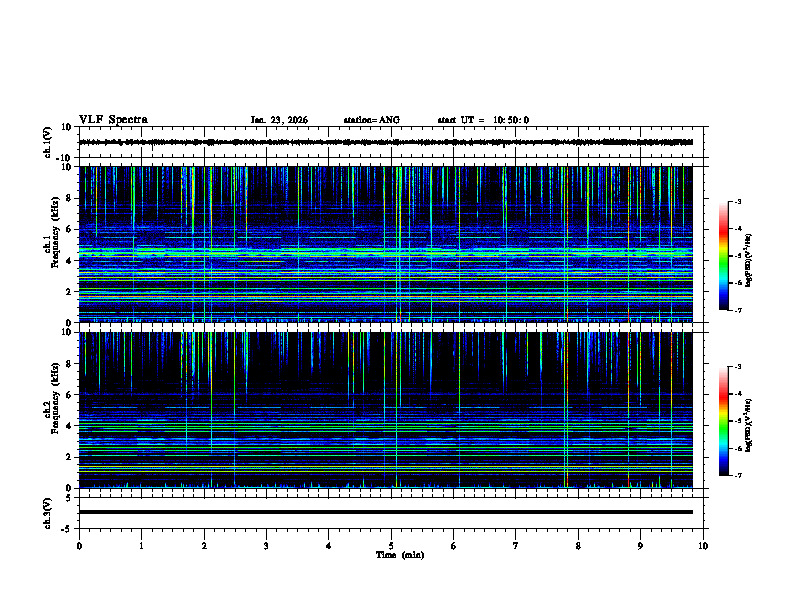Click the red sferic near minute 7.8 in ch.2
This screenshot has width=792, height=612.
pos(567,409)
